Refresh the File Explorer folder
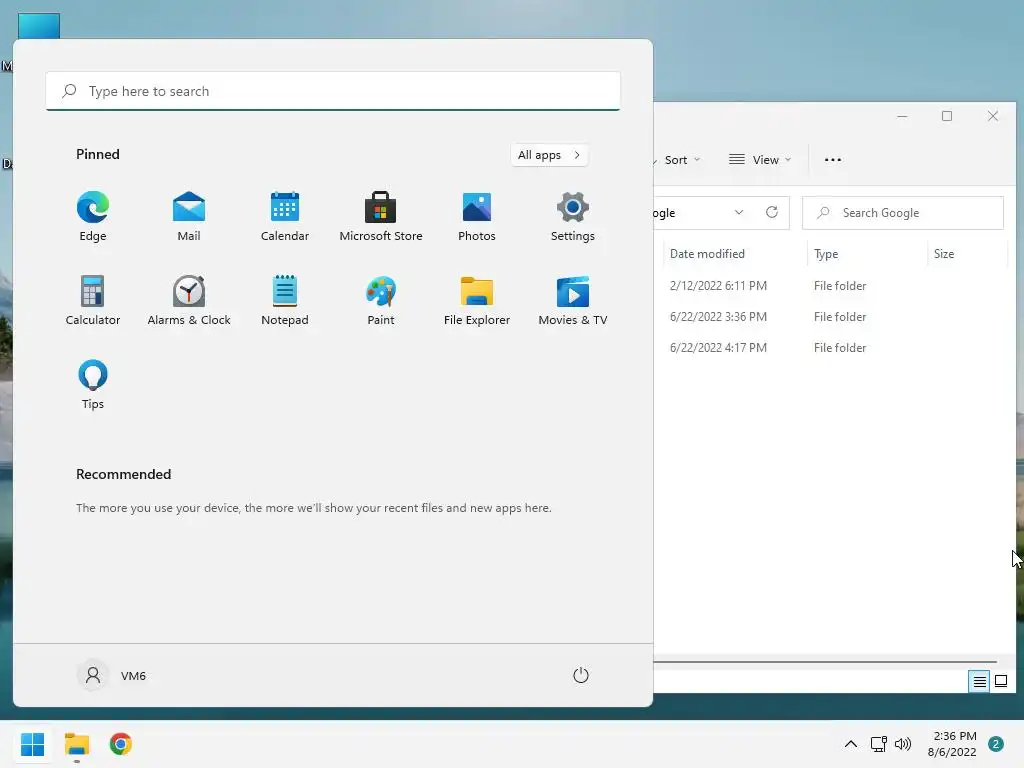This screenshot has width=1024, height=768. 772,212
